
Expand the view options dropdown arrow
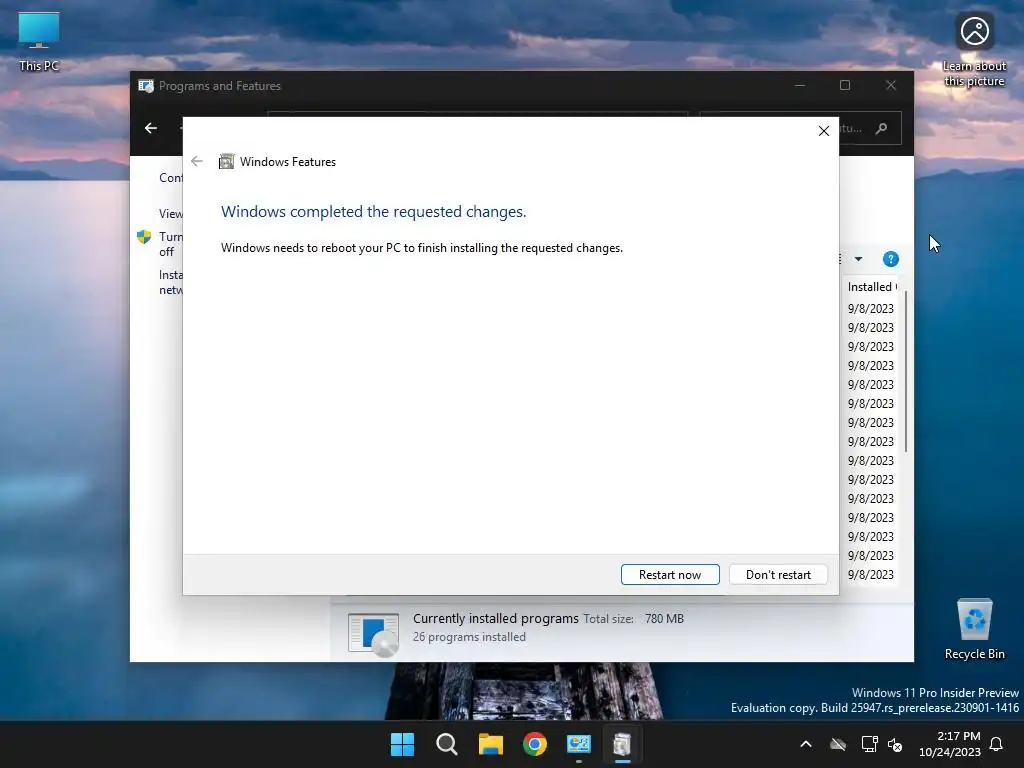[x=859, y=259]
